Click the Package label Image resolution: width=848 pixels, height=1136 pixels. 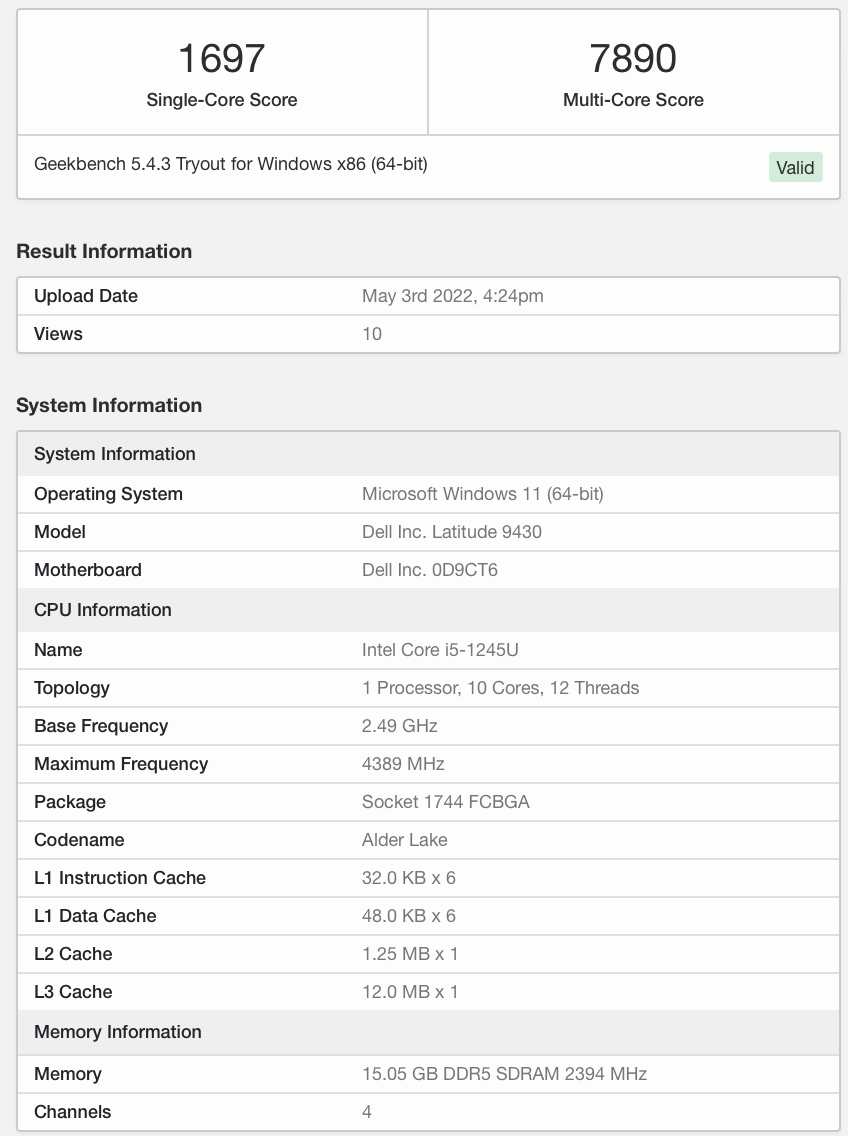(x=70, y=802)
